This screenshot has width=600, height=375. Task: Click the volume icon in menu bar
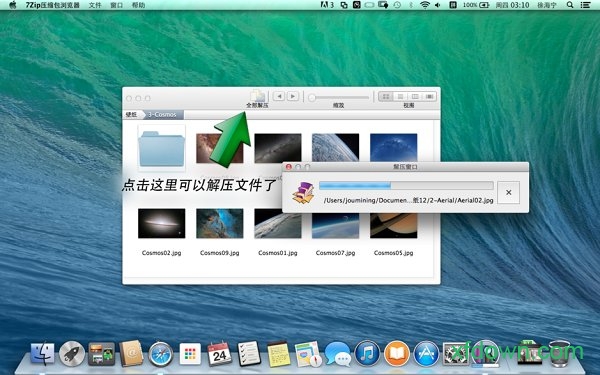pyautogui.click(x=437, y=5)
